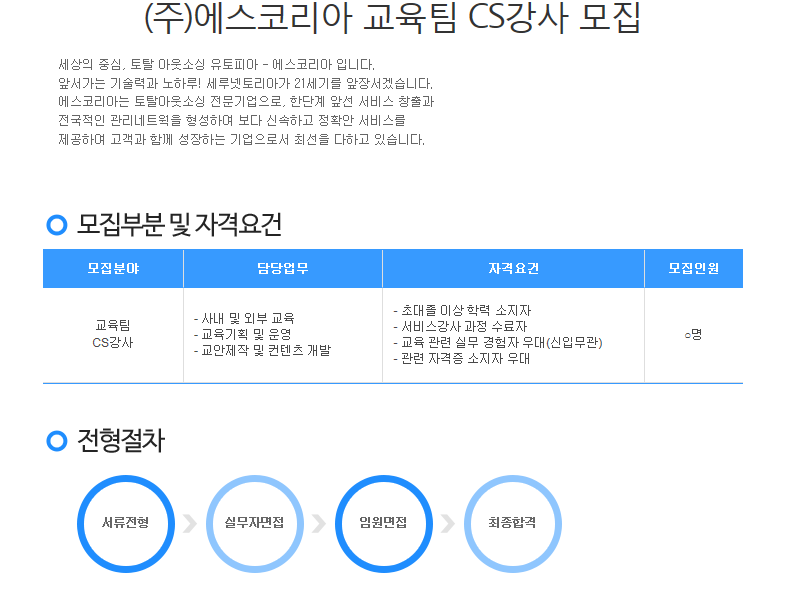Click the duty "- 사내 및 외부 교육"
The height and width of the screenshot is (599, 806).
[244, 318]
